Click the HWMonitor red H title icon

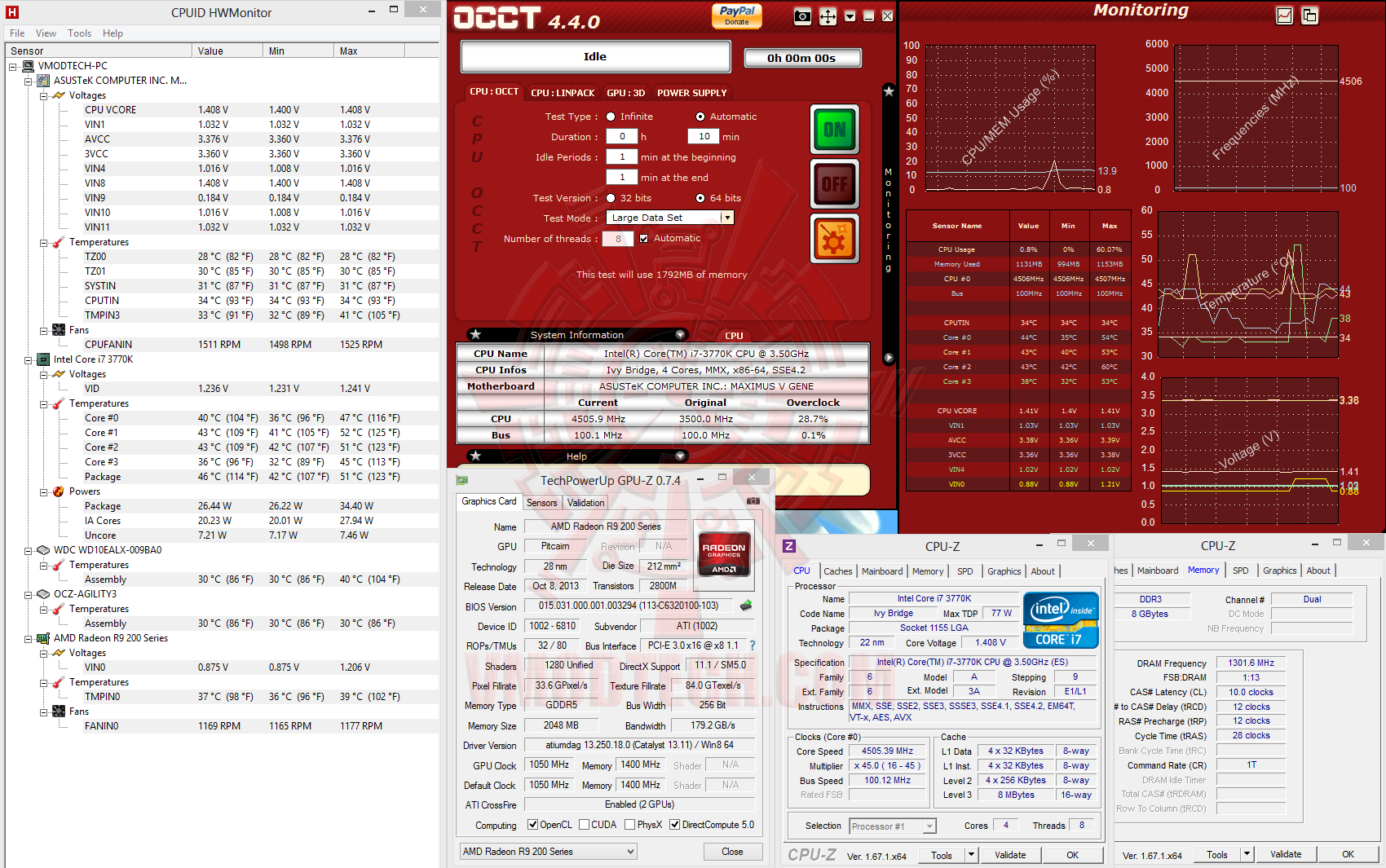point(12,12)
